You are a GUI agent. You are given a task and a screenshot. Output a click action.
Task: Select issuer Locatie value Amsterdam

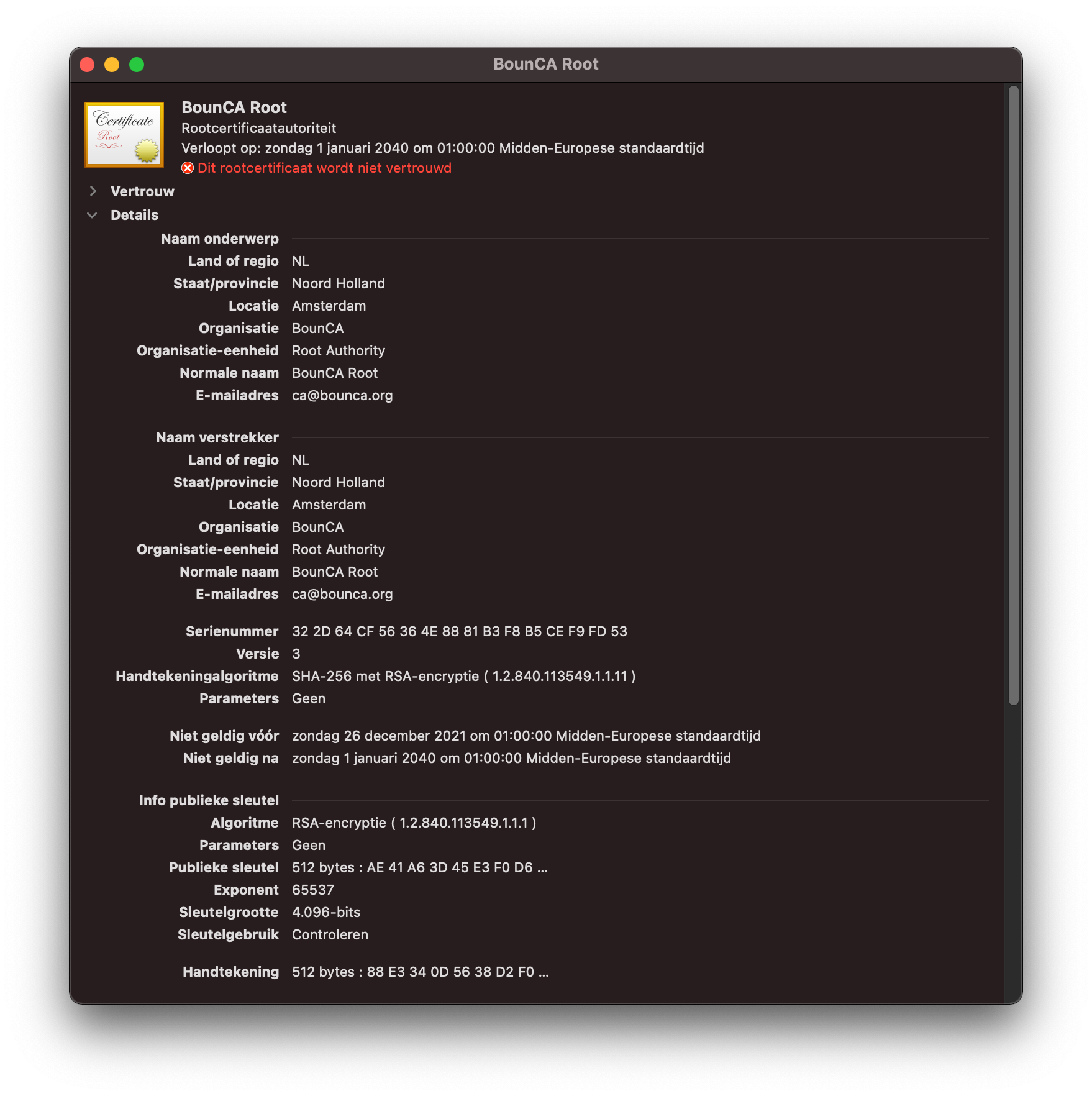coord(329,505)
